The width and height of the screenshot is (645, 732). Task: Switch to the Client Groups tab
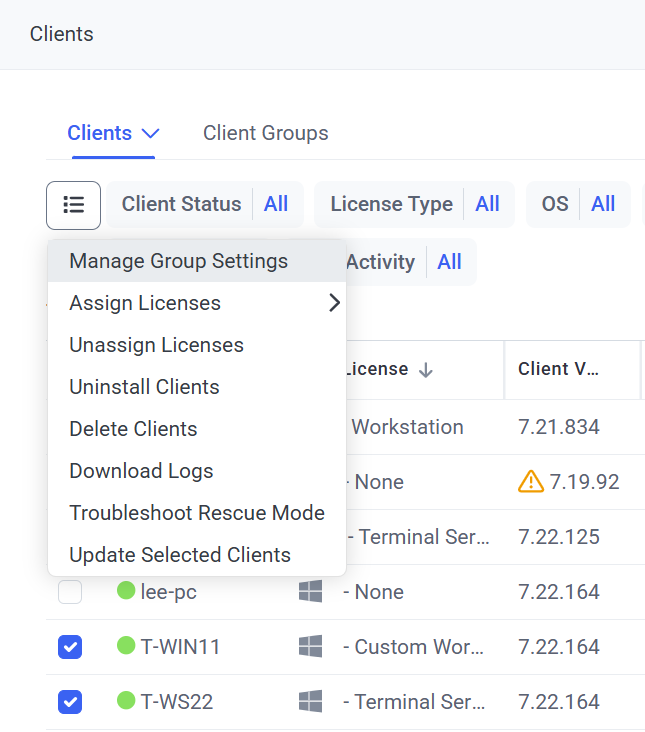click(265, 133)
